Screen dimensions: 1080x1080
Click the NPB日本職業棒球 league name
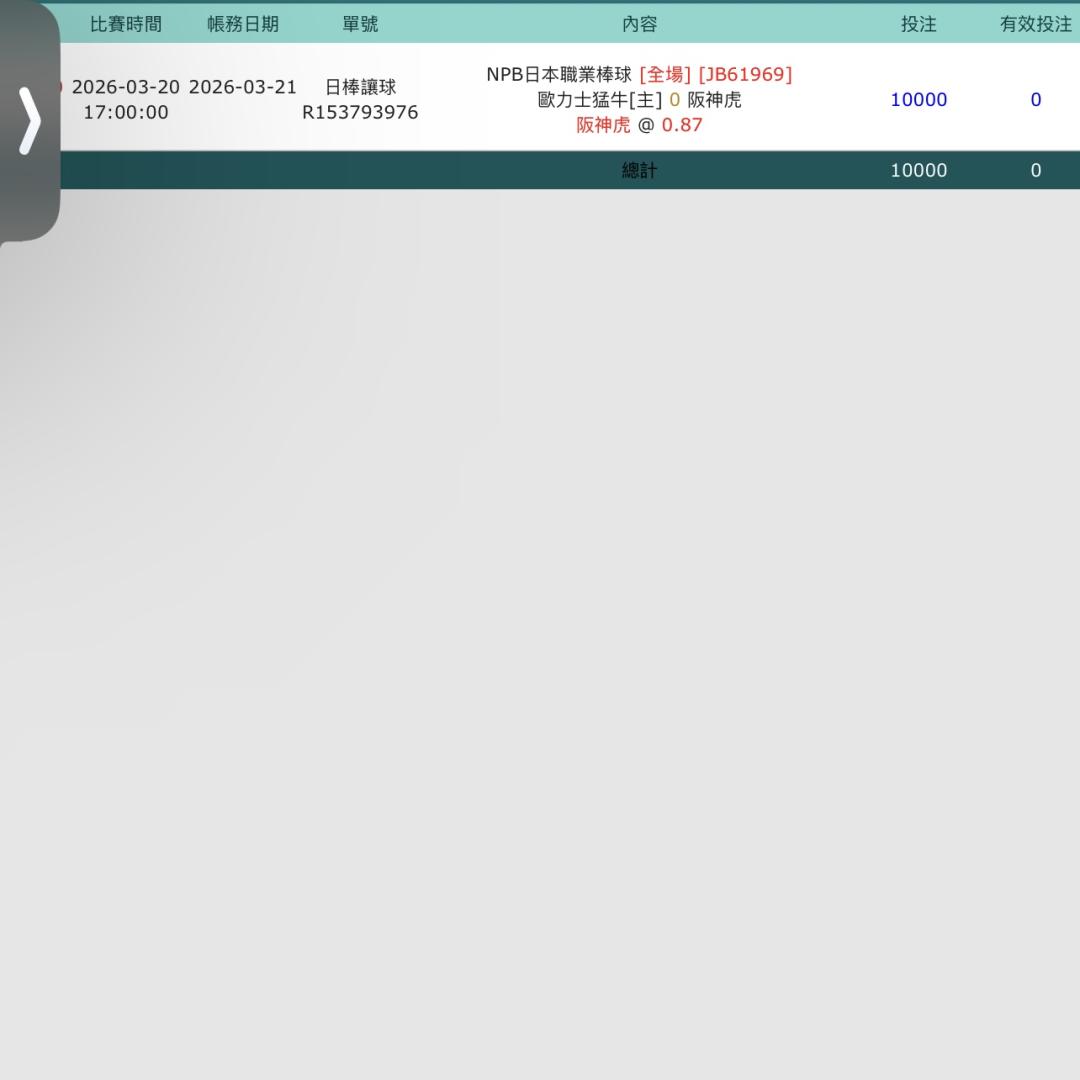[559, 74]
